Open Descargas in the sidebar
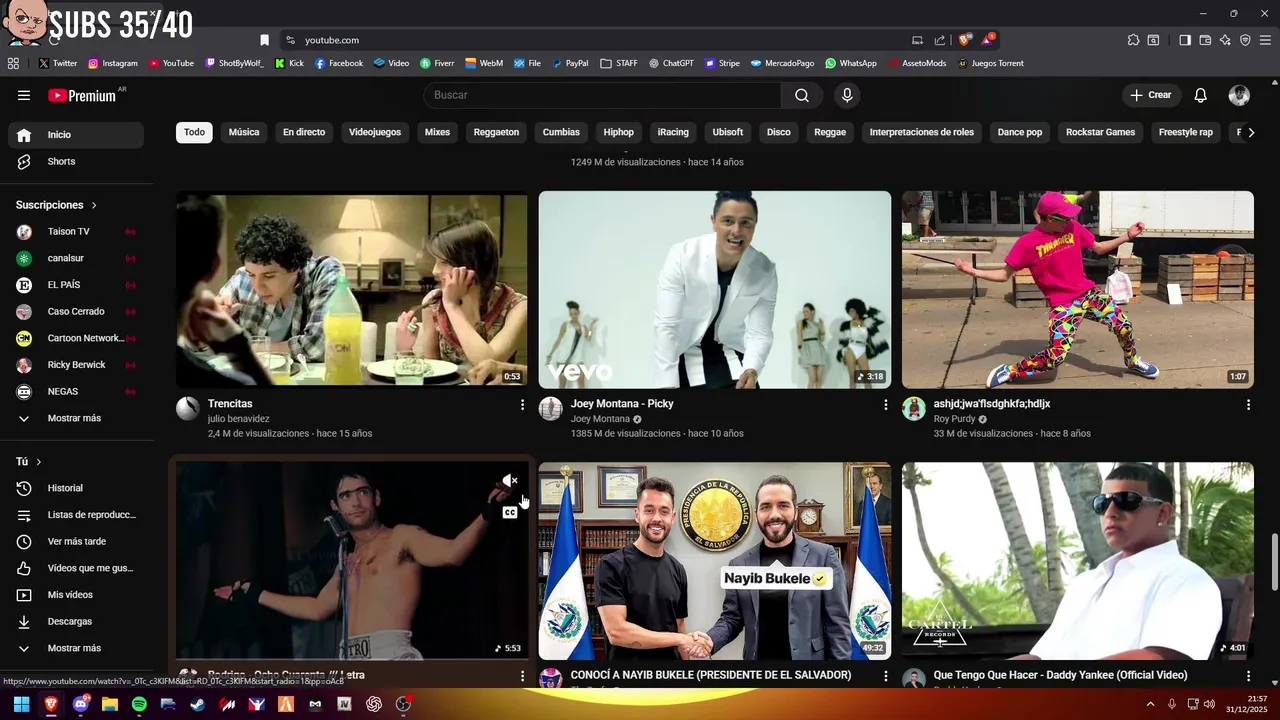 (x=76, y=621)
